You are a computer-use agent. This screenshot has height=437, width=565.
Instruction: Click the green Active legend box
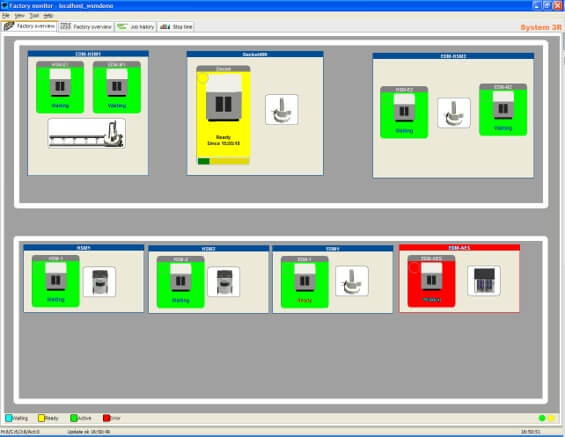74,418
